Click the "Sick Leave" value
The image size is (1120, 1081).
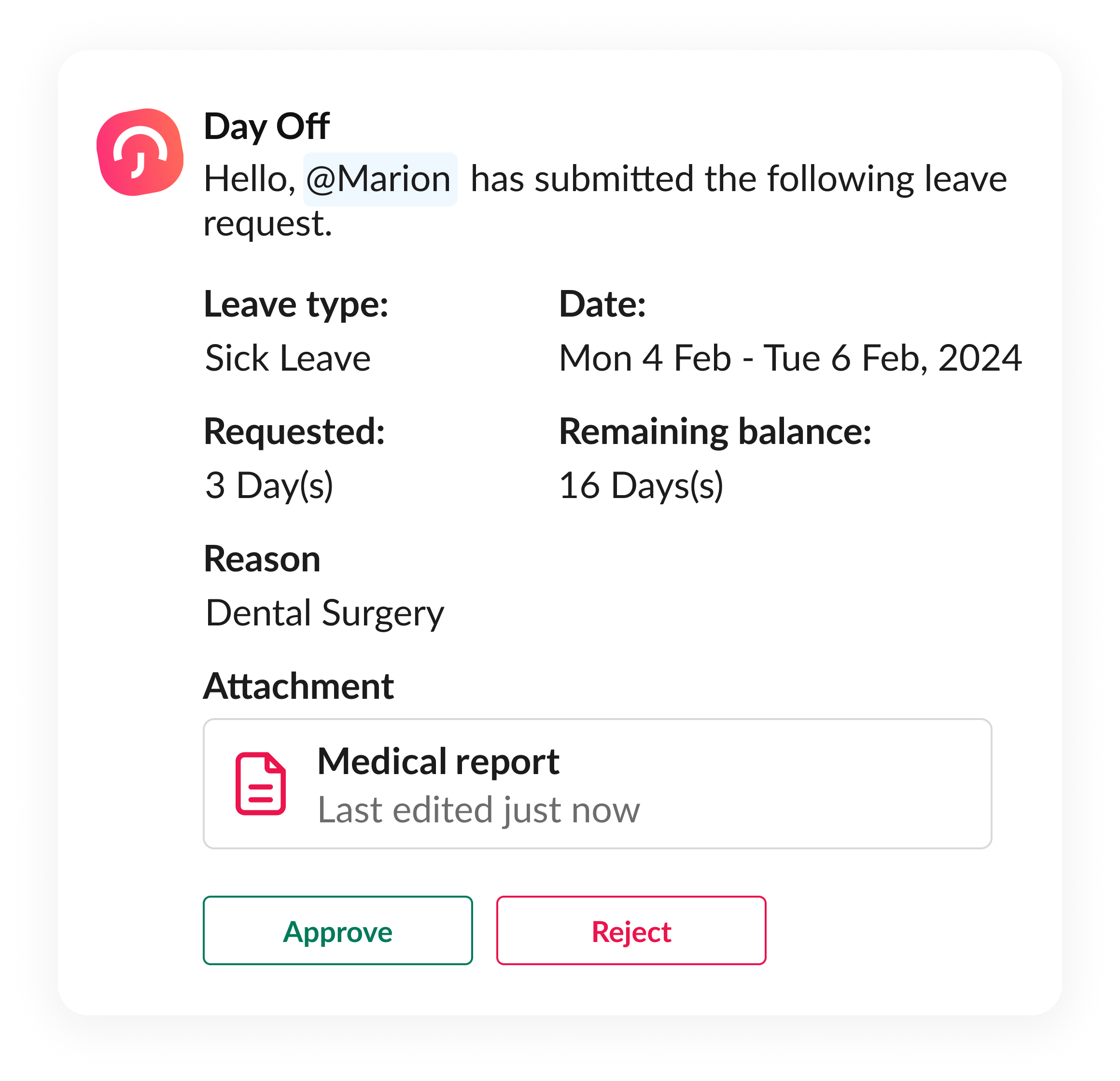(x=288, y=358)
